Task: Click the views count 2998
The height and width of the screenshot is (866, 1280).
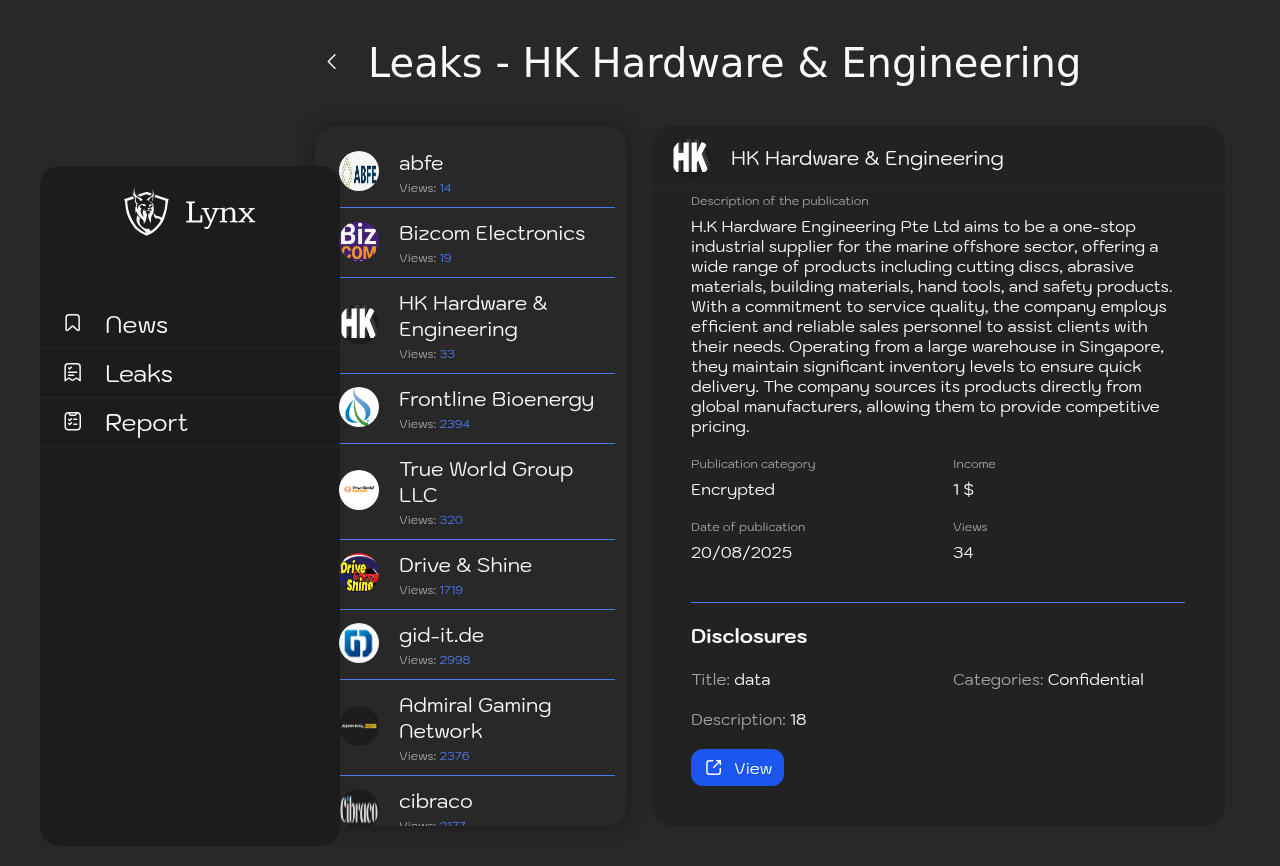Action: point(455,660)
